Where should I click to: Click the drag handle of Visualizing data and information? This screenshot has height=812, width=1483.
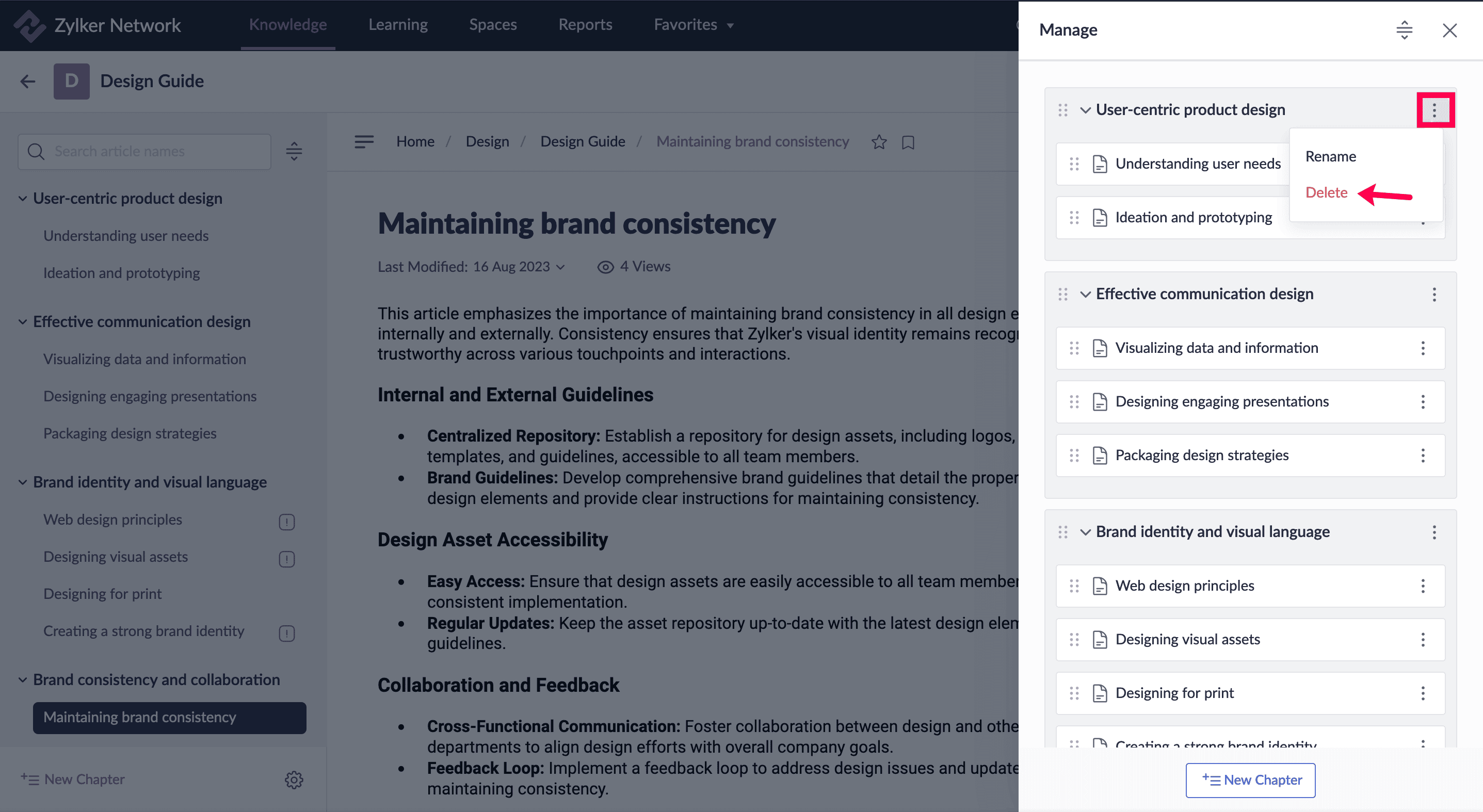(x=1074, y=348)
